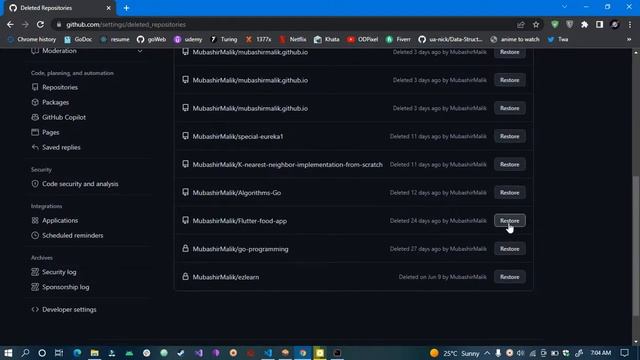Viewport: 640px width, 360px height.
Task: Click the repo icon beside Flutter-food-app
Action: (x=185, y=220)
